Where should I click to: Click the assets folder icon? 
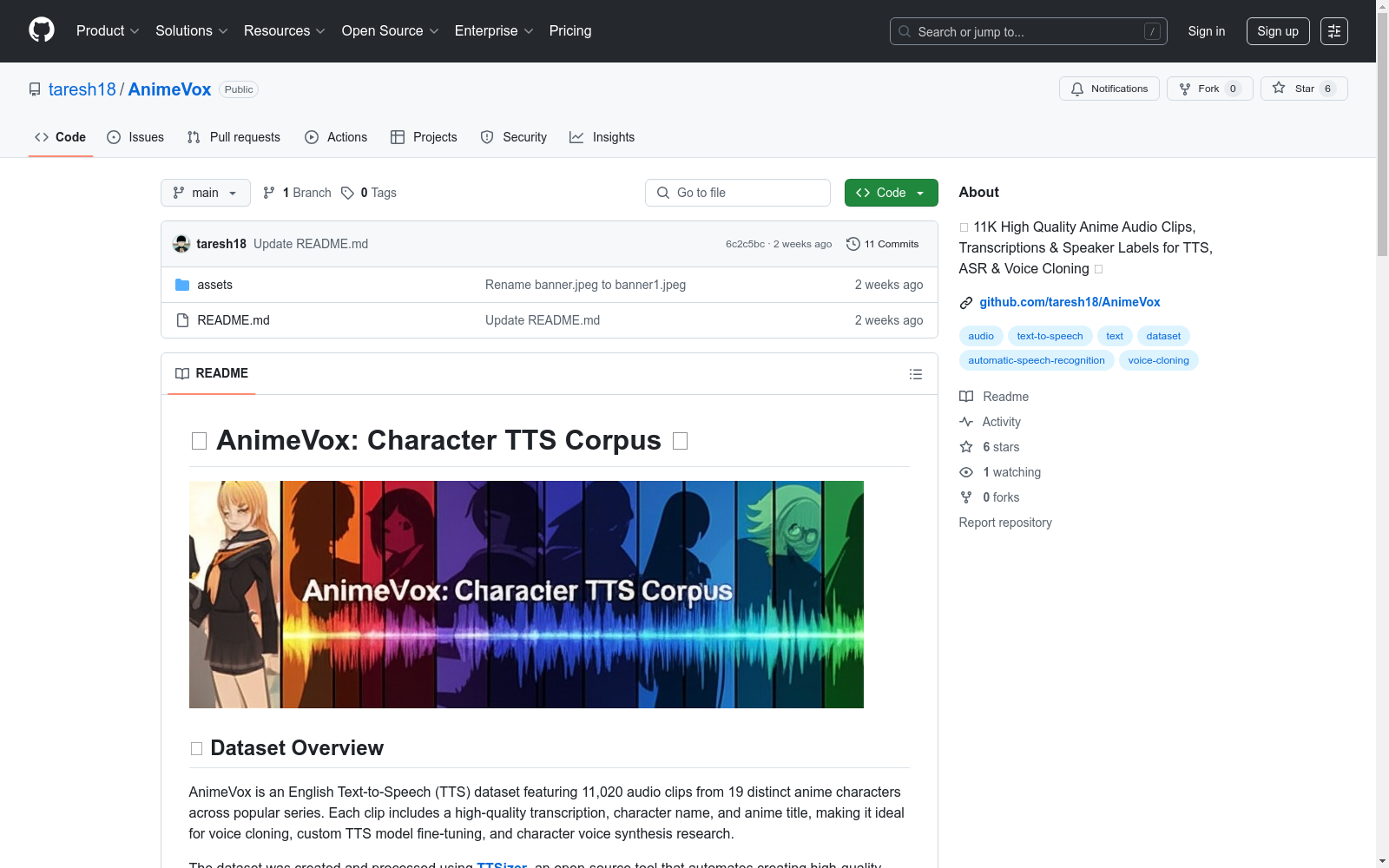pyautogui.click(x=182, y=285)
